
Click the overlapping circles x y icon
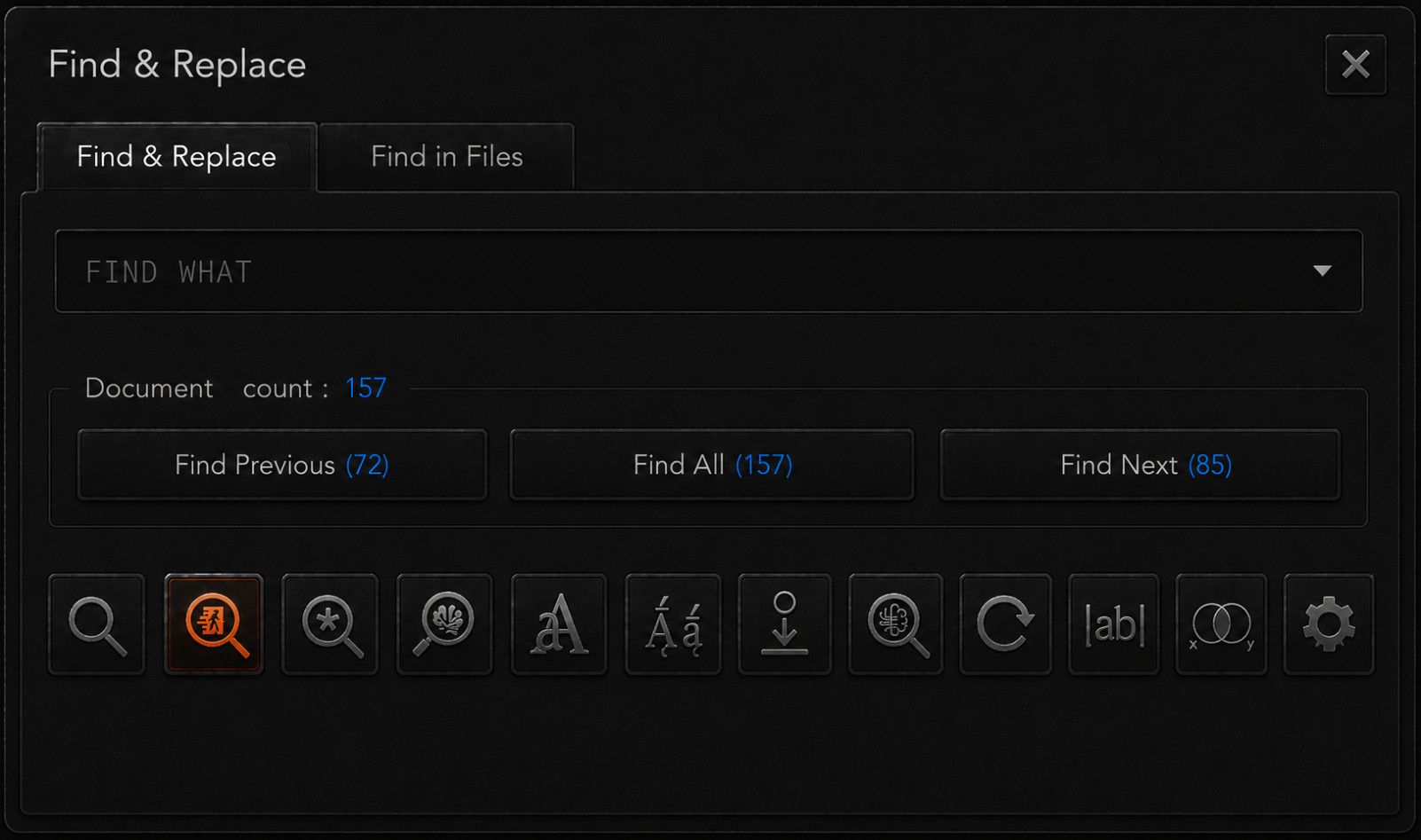point(1221,624)
